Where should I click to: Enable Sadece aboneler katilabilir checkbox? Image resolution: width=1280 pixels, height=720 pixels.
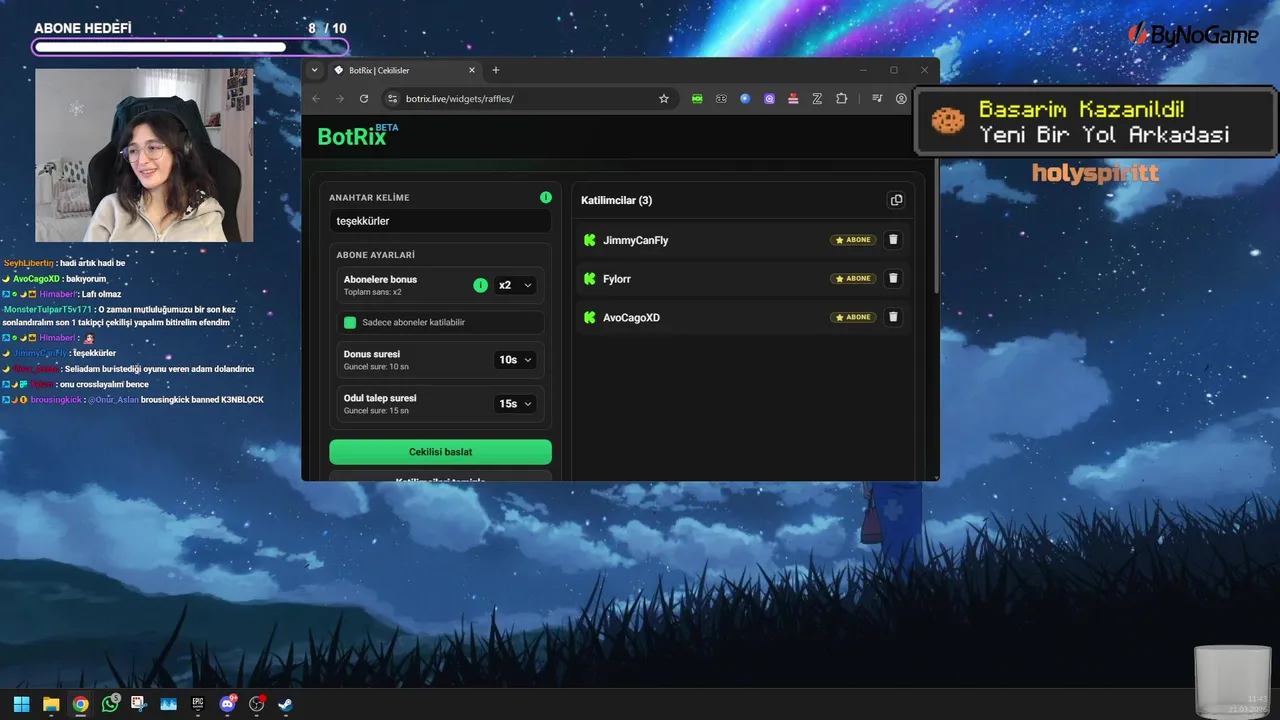350,322
